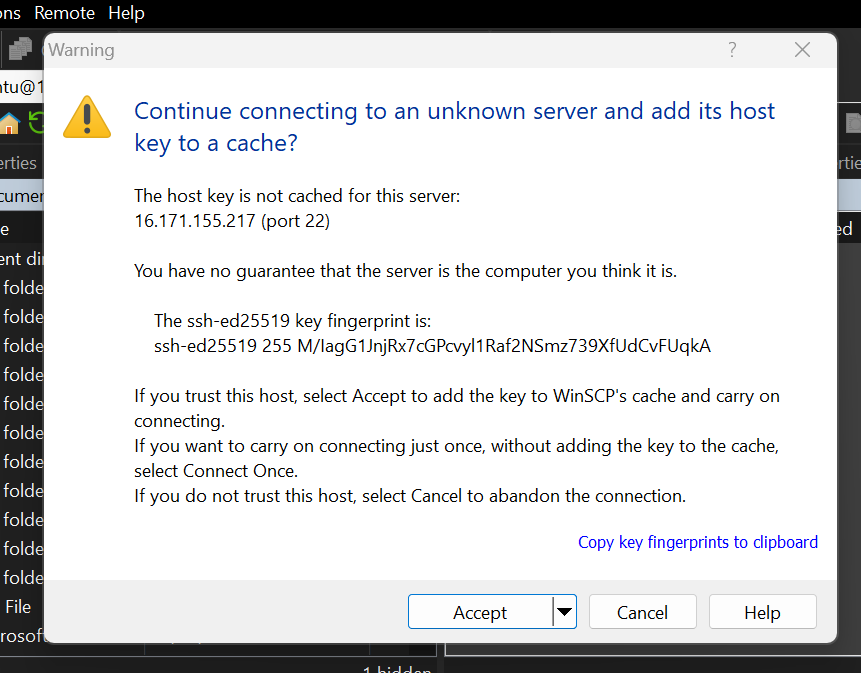Select the ubuntu session tab
861x673 pixels.
tap(21, 86)
